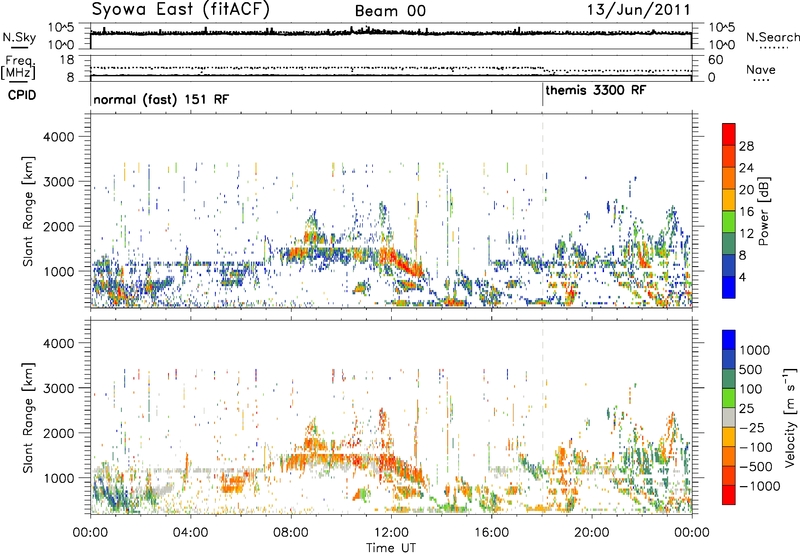Click the "Power [dB]" colorbar title
The image size is (800, 554).
click(763, 211)
